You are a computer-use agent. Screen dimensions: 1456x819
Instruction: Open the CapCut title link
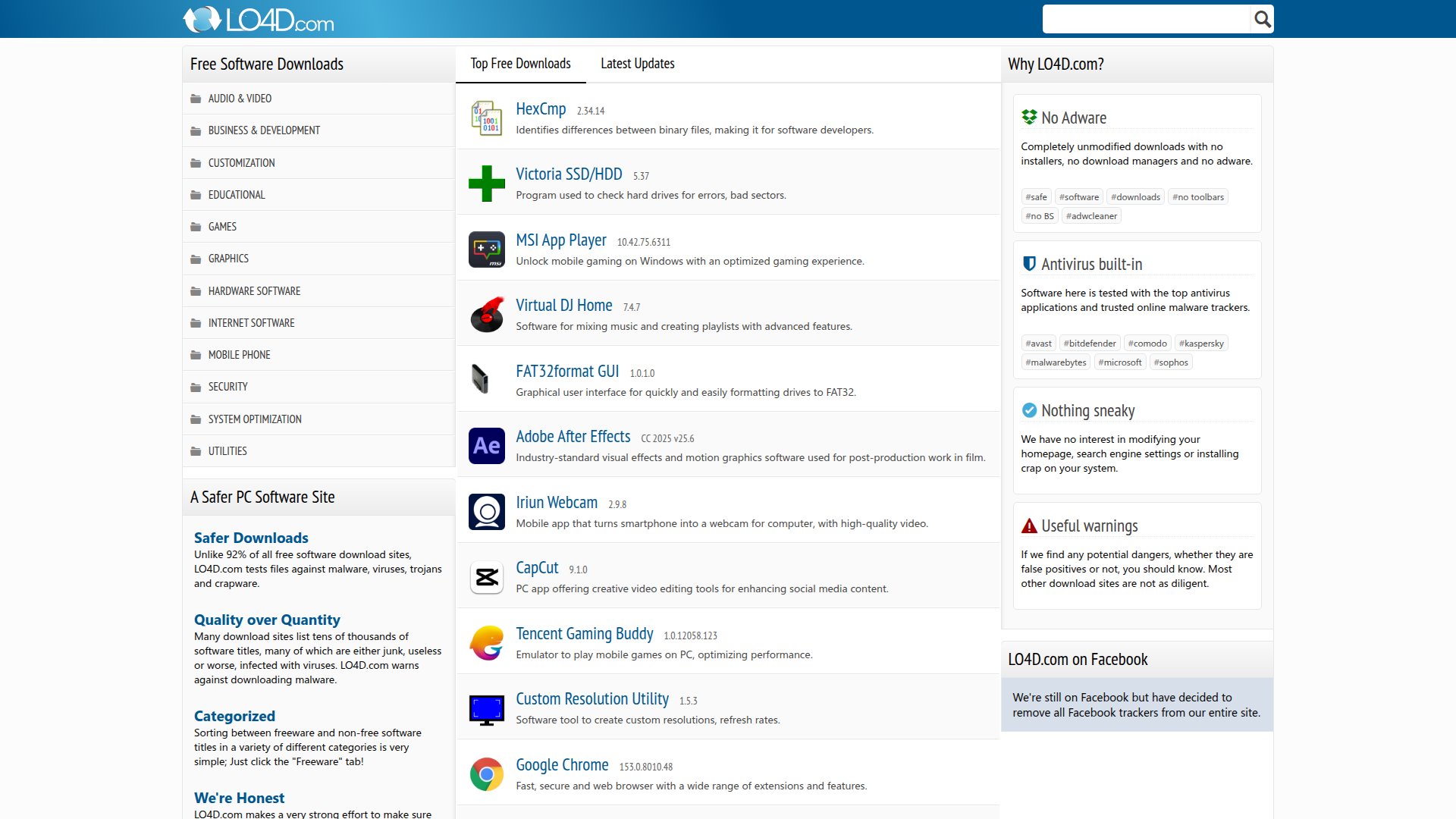[537, 568]
